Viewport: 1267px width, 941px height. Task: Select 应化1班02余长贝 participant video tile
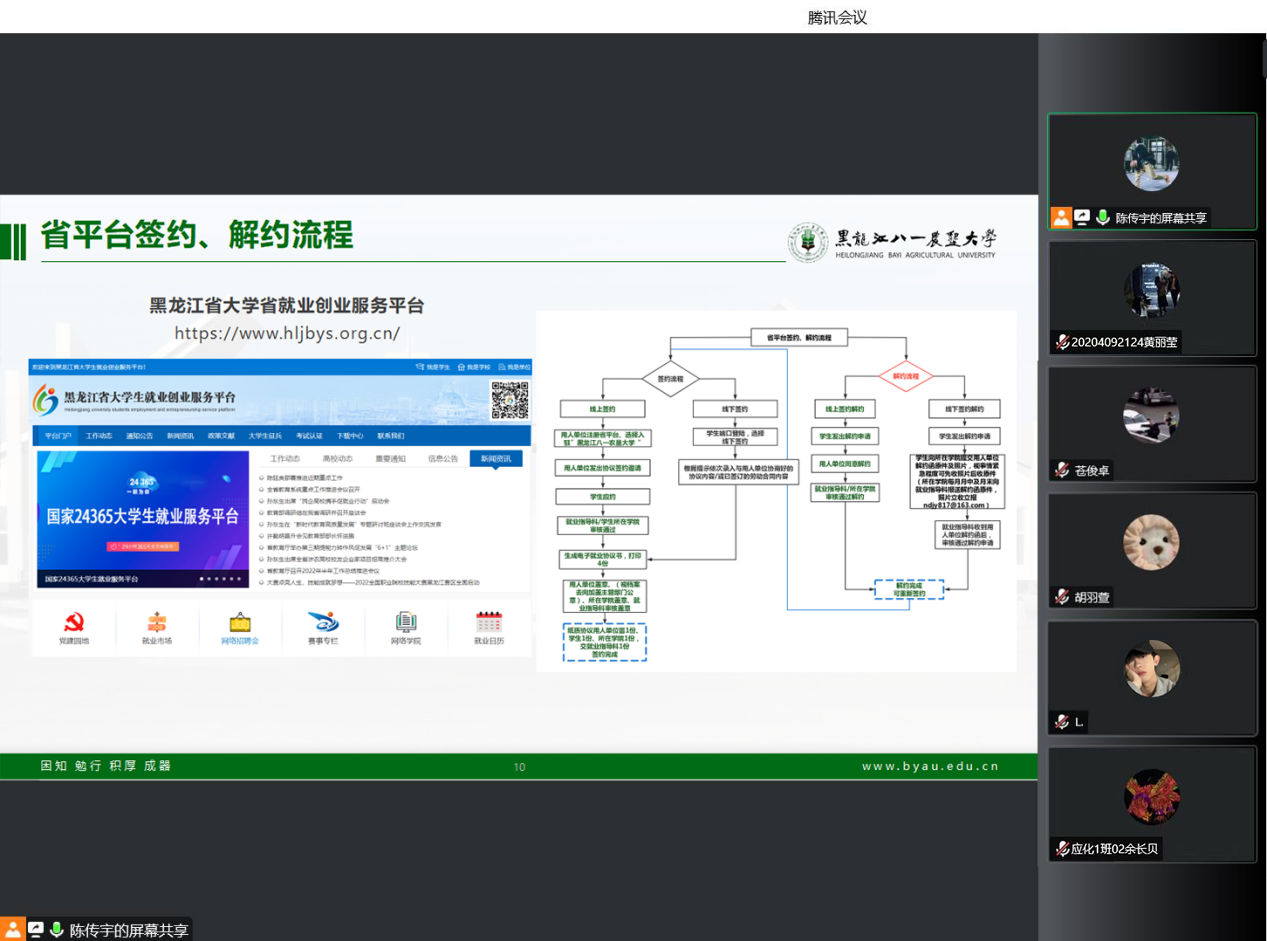[x=1151, y=804]
